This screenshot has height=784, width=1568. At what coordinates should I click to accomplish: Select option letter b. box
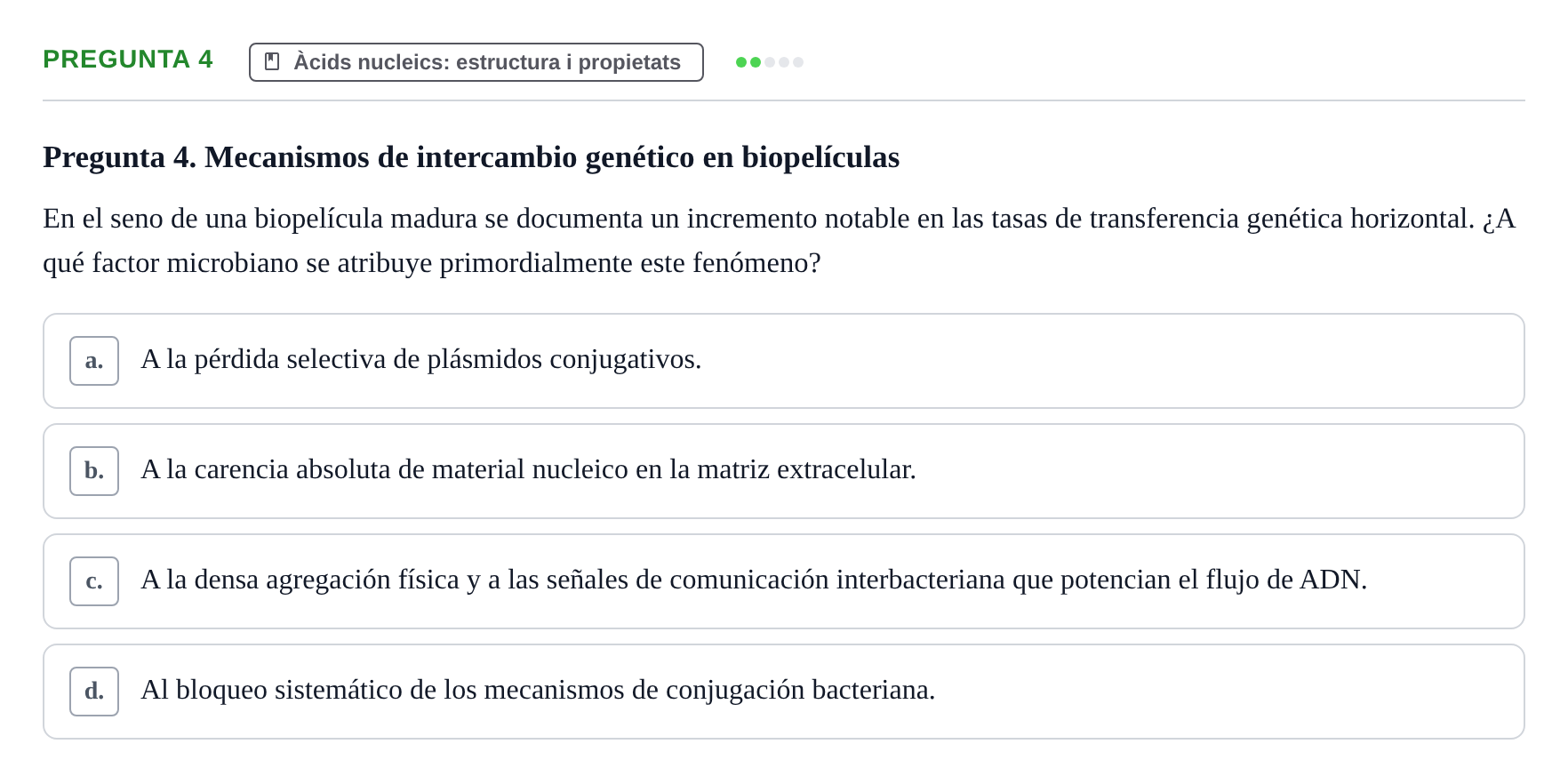point(94,471)
